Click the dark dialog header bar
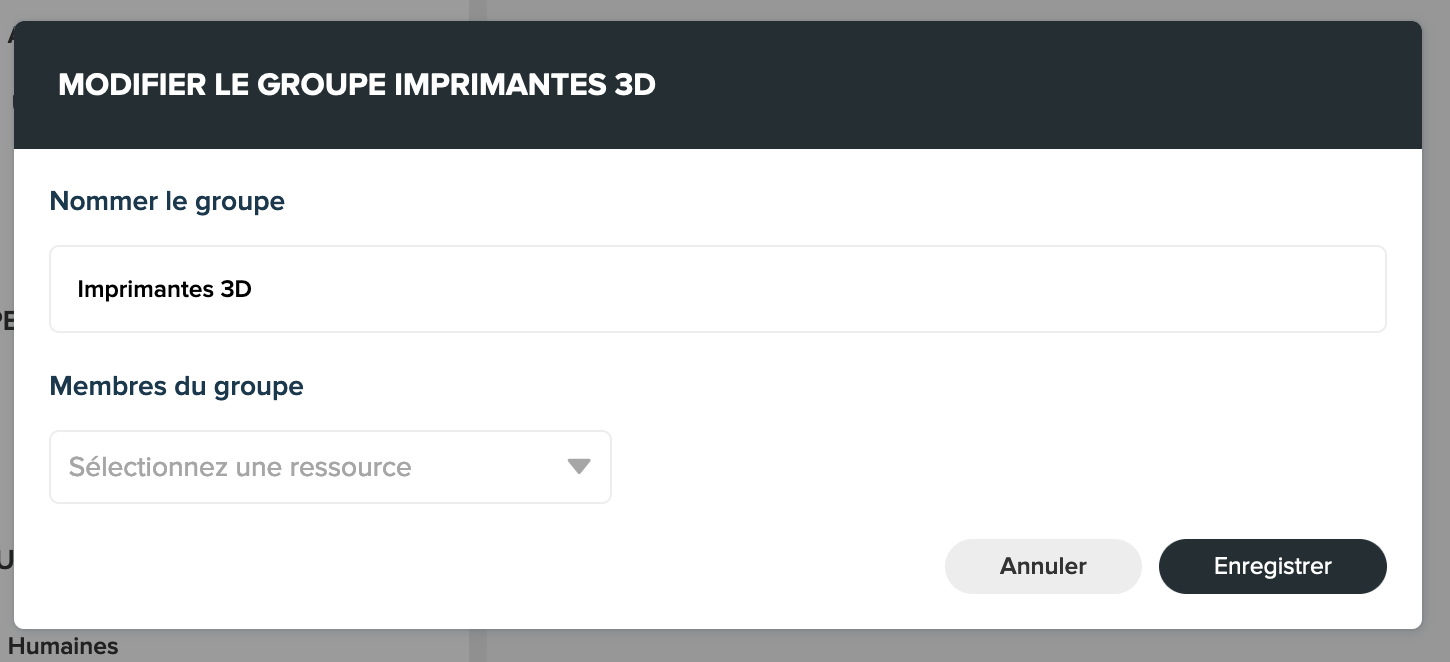The height and width of the screenshot is (662, 1450). (x=1000, y=85)
